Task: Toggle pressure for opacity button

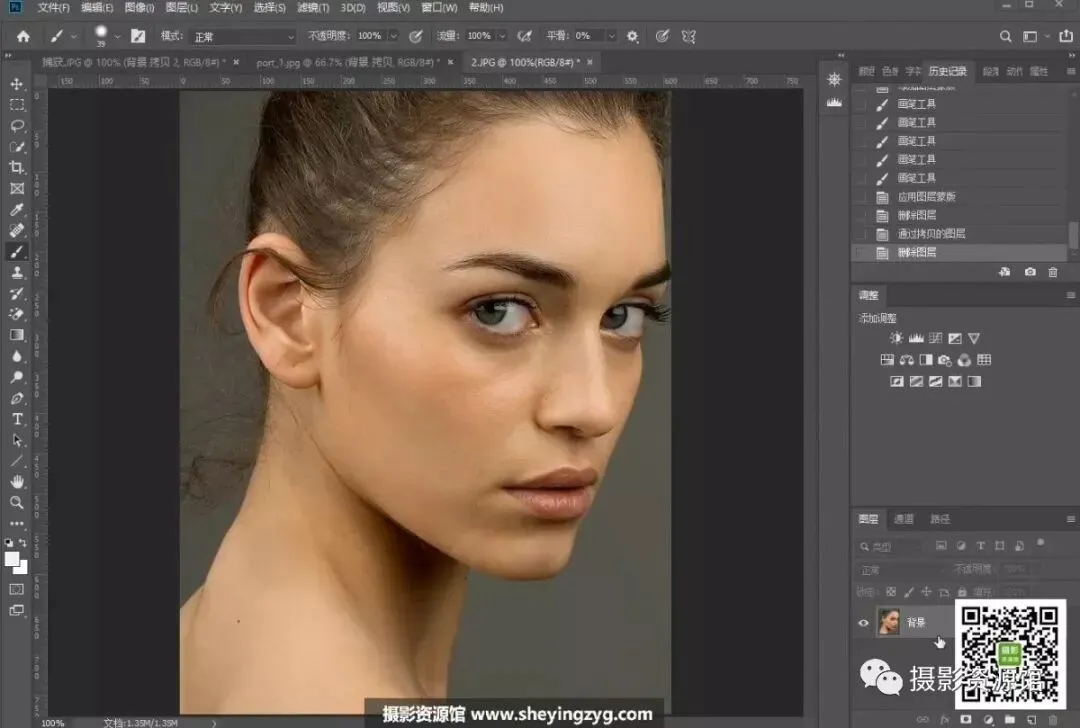Action: tap(417, 36)
